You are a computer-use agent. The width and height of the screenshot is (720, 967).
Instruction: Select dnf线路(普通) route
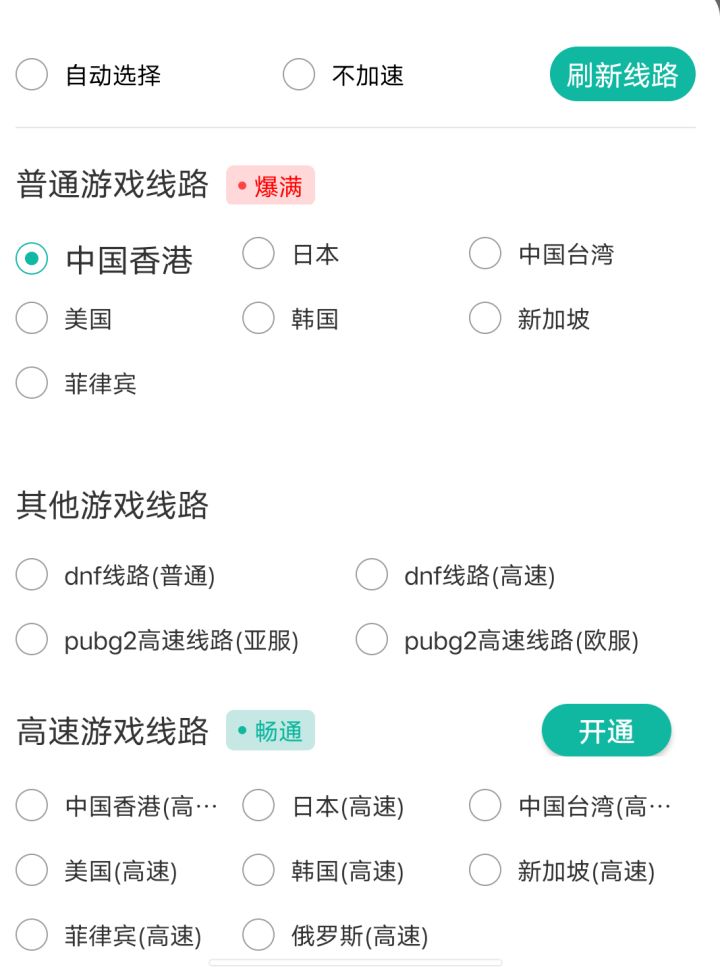[x=32, y=576]
